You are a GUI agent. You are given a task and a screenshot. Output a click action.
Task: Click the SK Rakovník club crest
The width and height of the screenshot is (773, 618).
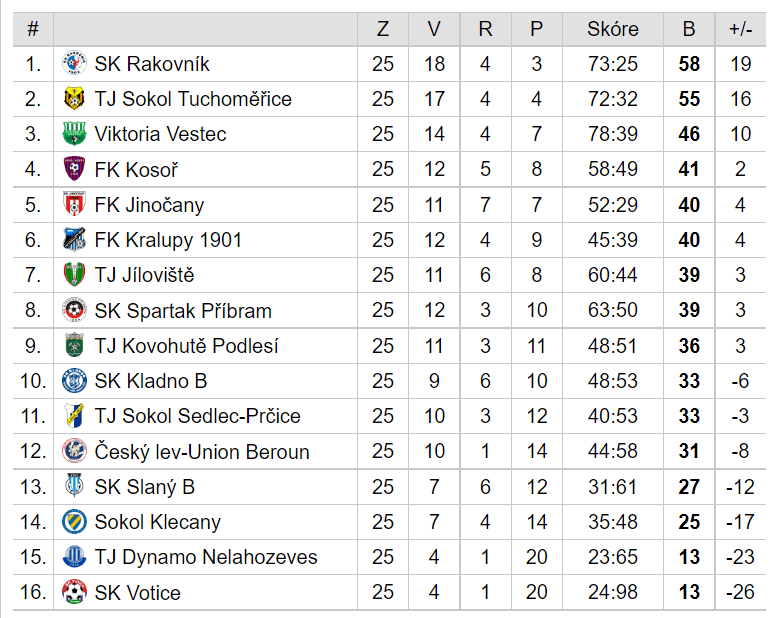[x=74, y=64]
